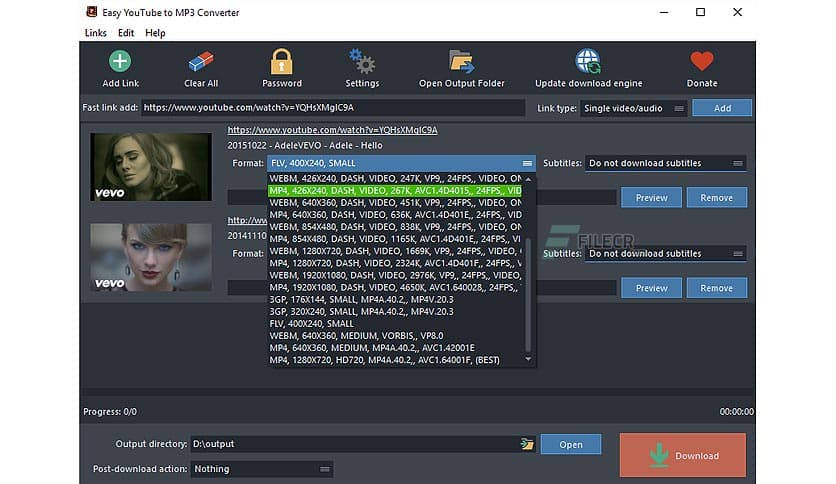Choose highlighted MP4, 426X240 DASH 267K format
The image size is (836, 484).
[x=395, y=190]
